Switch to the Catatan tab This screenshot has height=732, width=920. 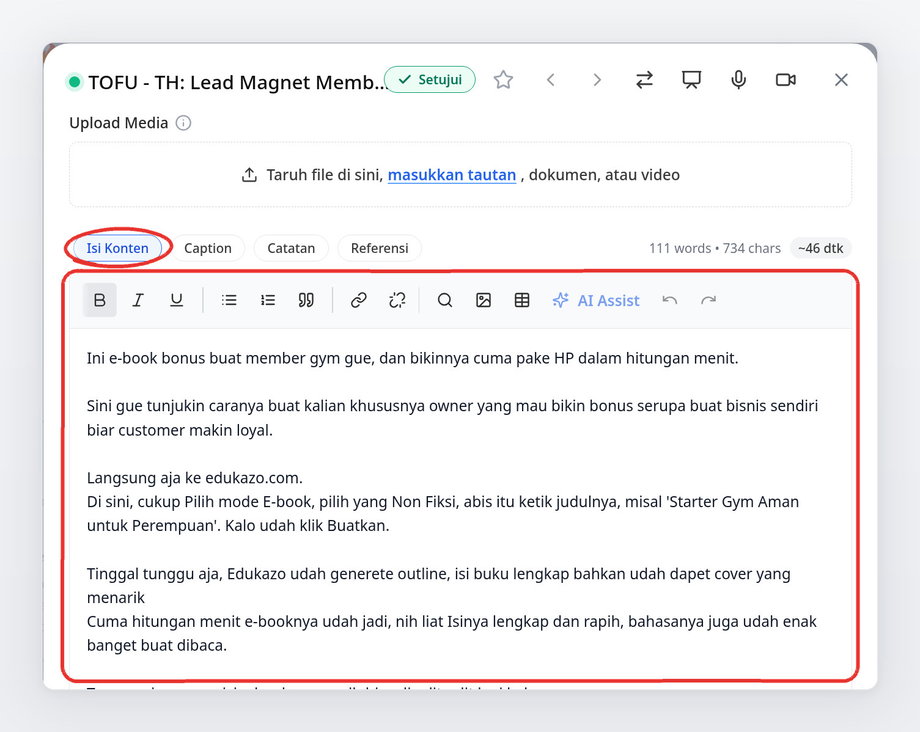point(291,248)
